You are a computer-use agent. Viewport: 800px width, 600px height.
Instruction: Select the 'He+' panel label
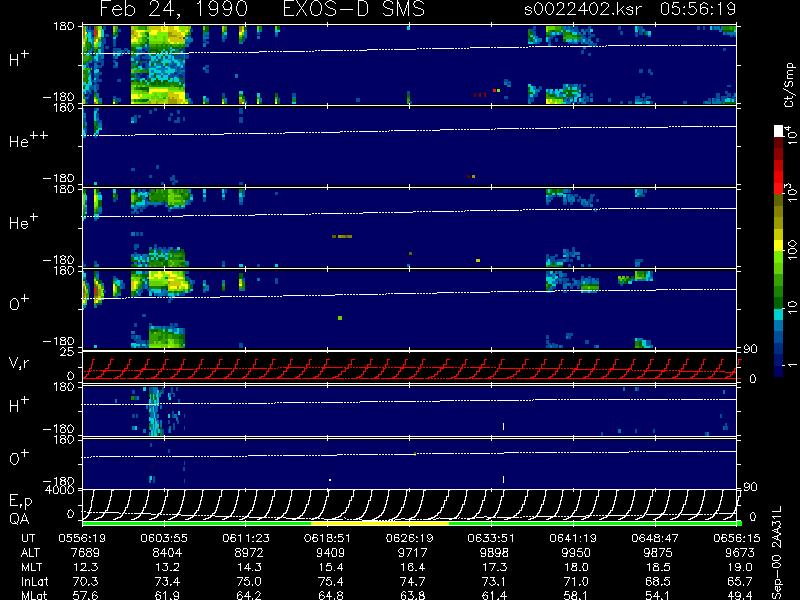pos(23,221)
